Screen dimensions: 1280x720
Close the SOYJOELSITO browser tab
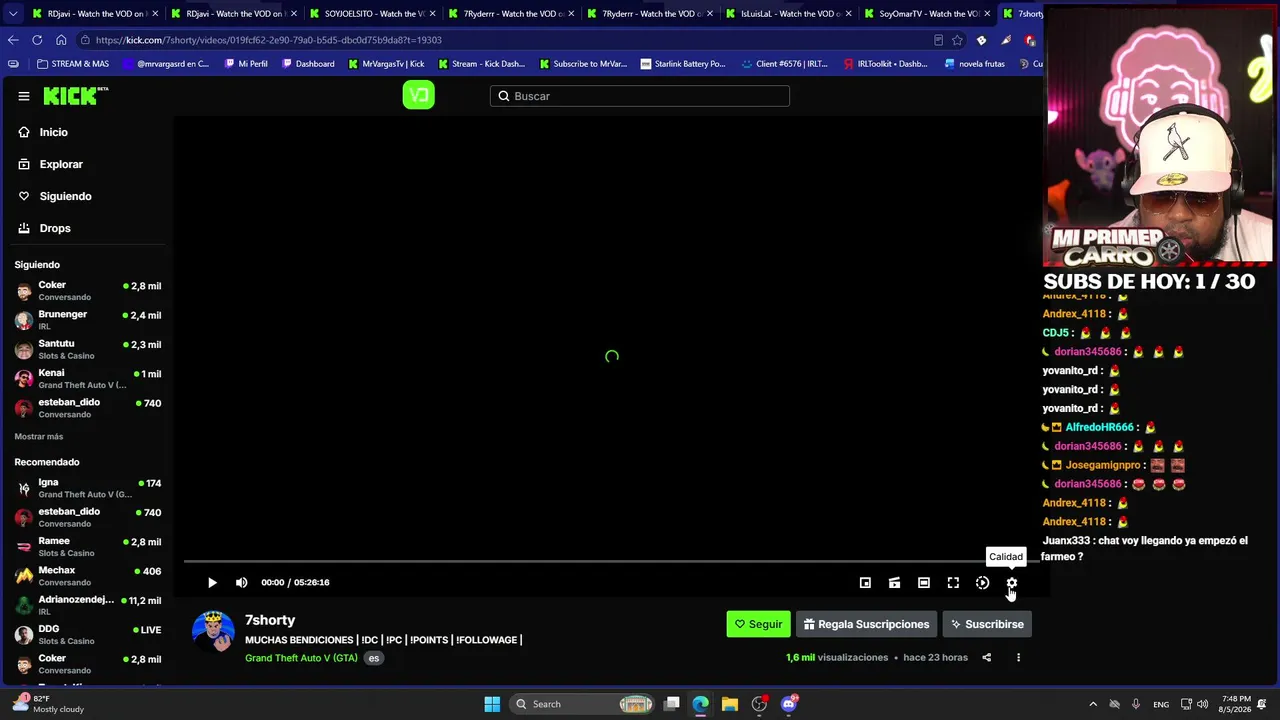point(433,14)
